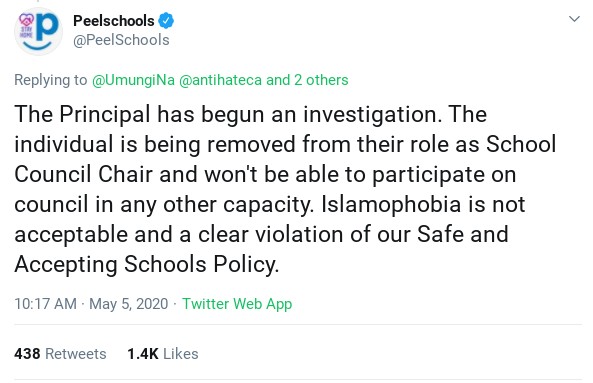
Task: View the 1.4K Likes list
Action: point(163,354)
